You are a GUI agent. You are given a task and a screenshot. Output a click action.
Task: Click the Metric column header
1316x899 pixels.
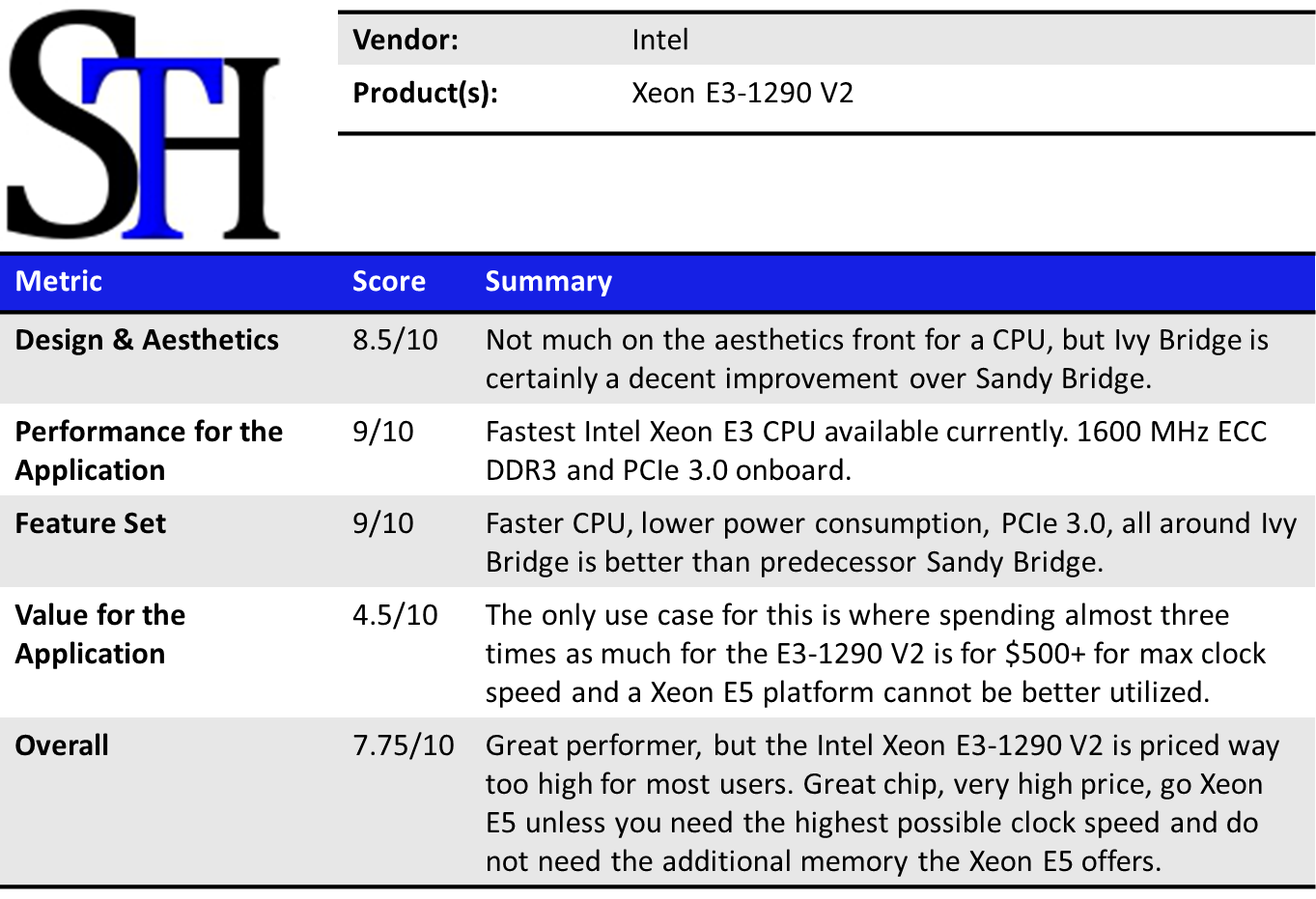click(59, 281)
